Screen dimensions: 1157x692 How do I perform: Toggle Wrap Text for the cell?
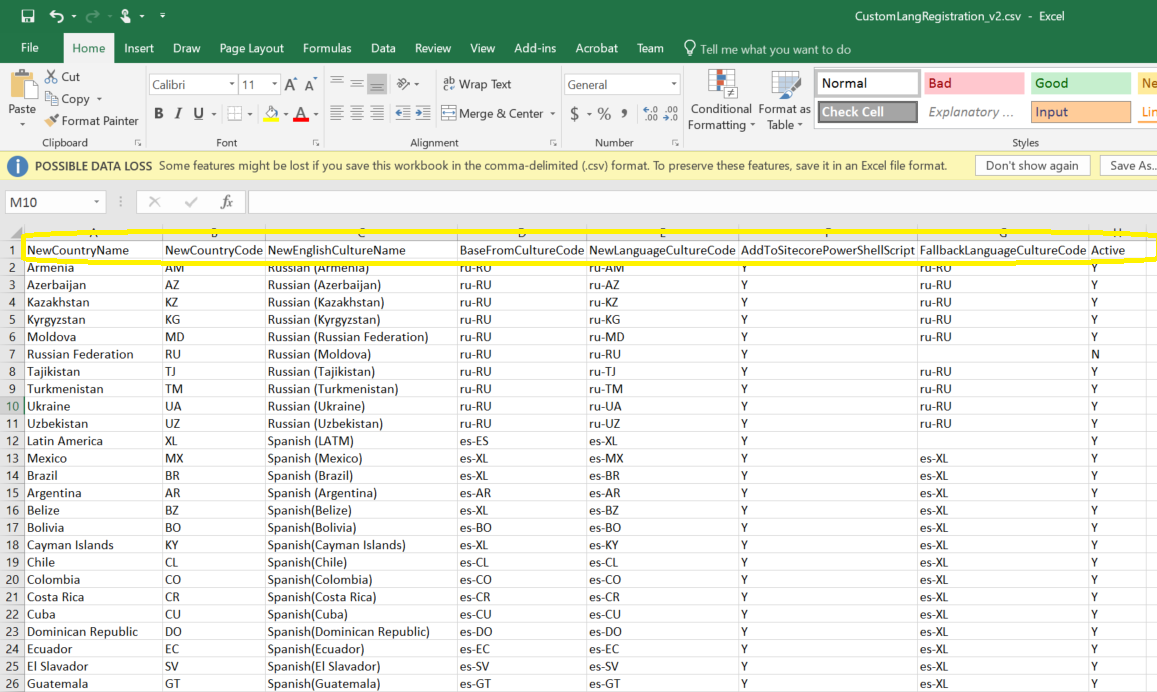[476, 85]
